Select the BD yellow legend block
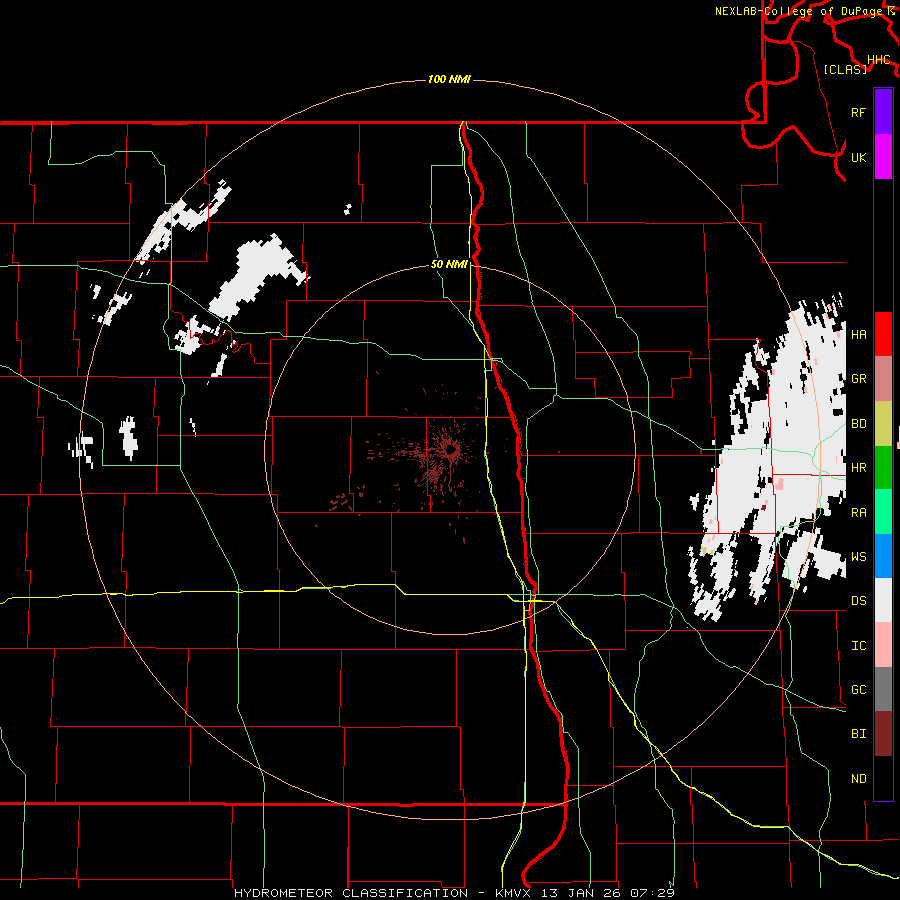900x900 pixels. tap(883, 424)
